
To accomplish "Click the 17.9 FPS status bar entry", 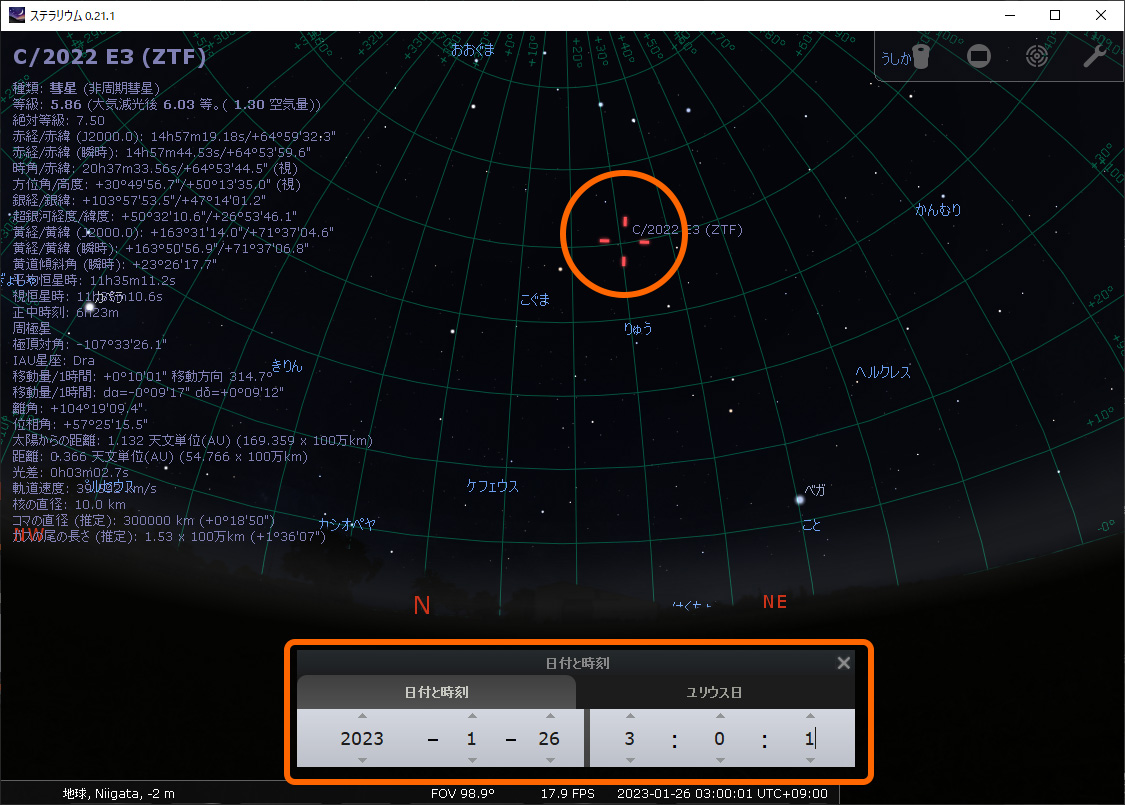I will pyautogui.click(x=568, y=794).
